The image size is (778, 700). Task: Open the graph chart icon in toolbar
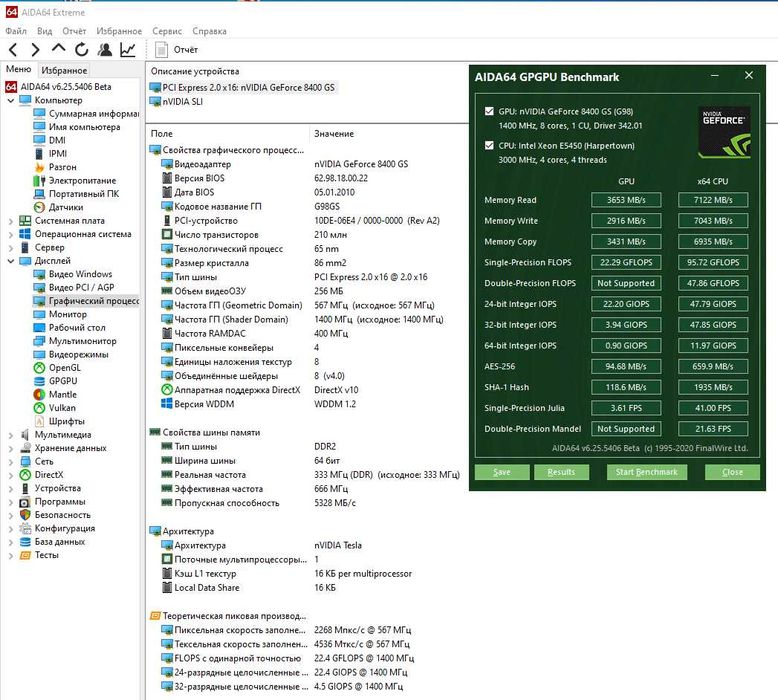pos(128,49)
